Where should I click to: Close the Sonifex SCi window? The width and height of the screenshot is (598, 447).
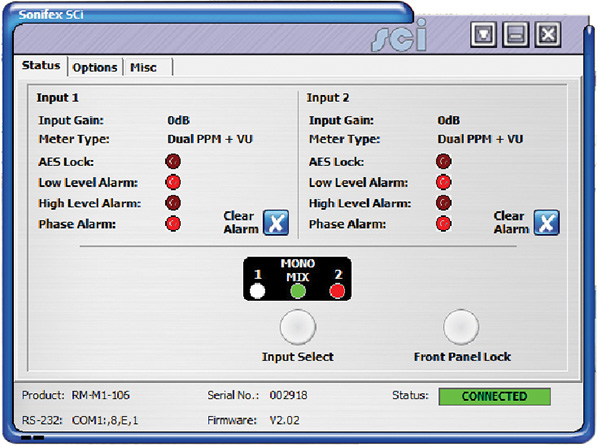(548, 35)
